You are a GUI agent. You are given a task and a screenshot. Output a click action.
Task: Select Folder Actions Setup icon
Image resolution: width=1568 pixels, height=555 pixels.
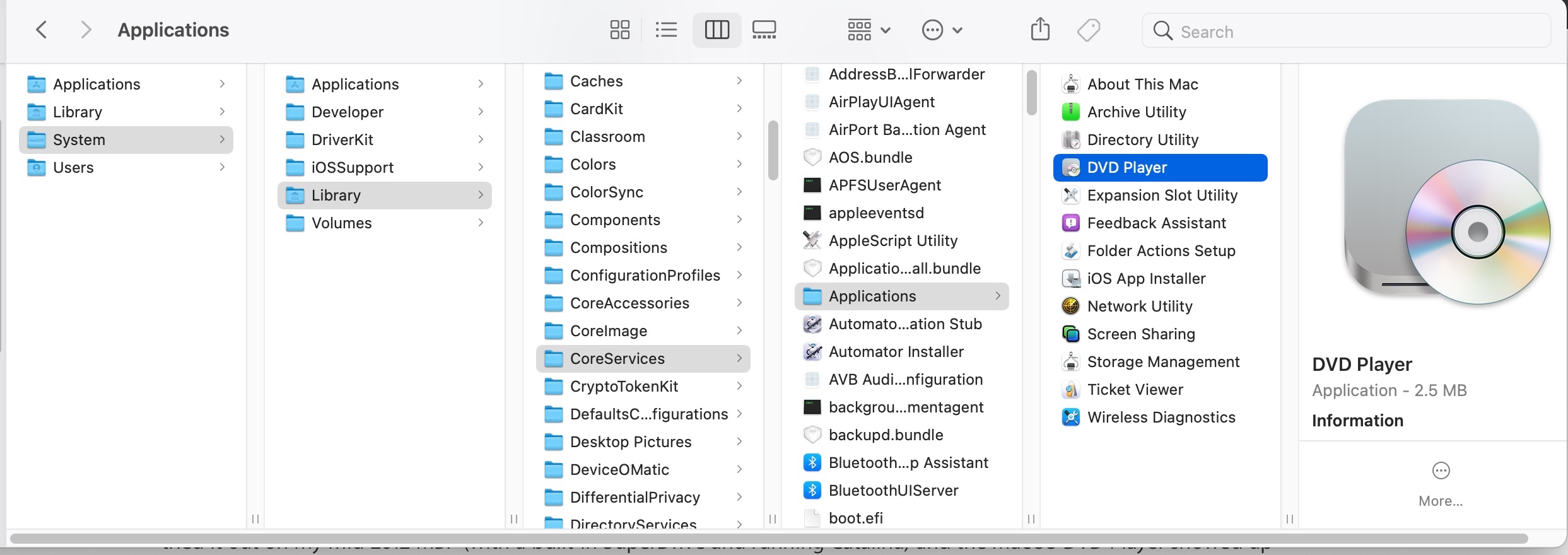[x=1070, y=251]
